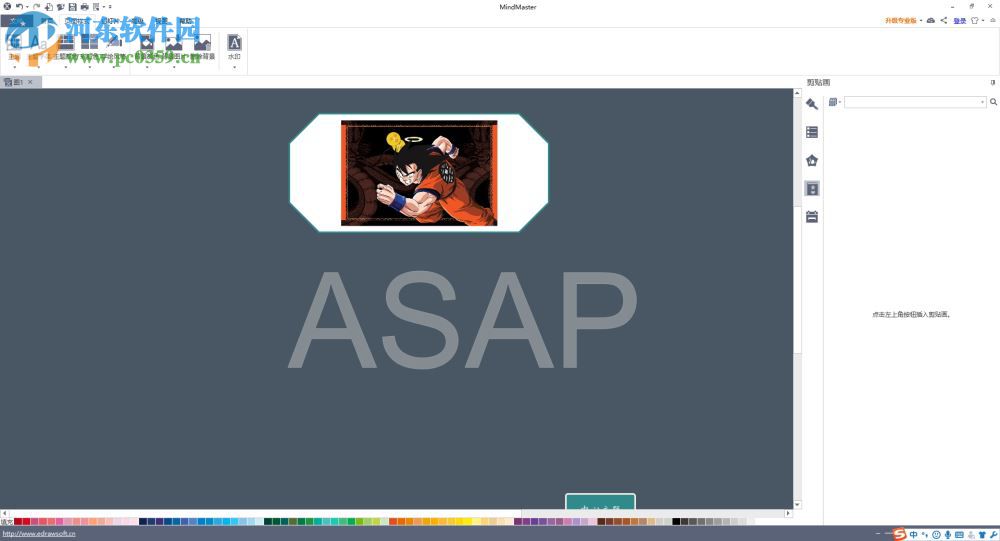Click the Print icon in quick access toolbar
1000x541 pixels.
click(84, 7)
